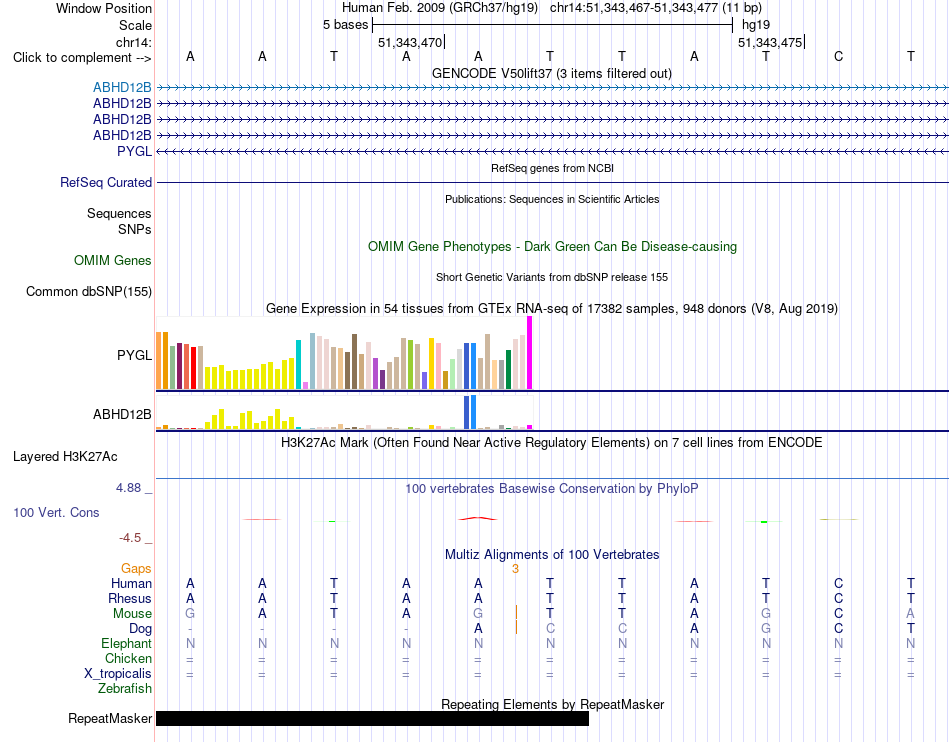Viewport: 950px width, 742px height.
Task: Click the black PYGL label beside the expression bar chart
Action: tap(134, 355)
